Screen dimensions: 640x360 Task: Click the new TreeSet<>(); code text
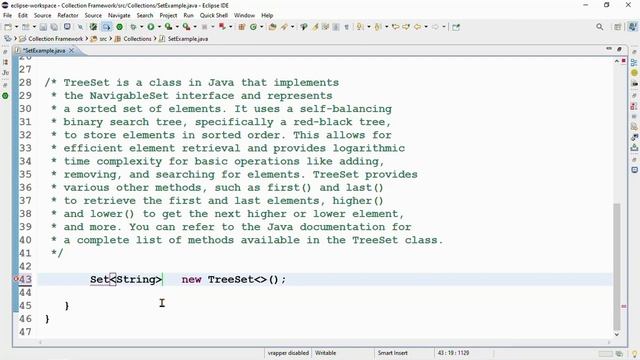[x=234, y=280]
